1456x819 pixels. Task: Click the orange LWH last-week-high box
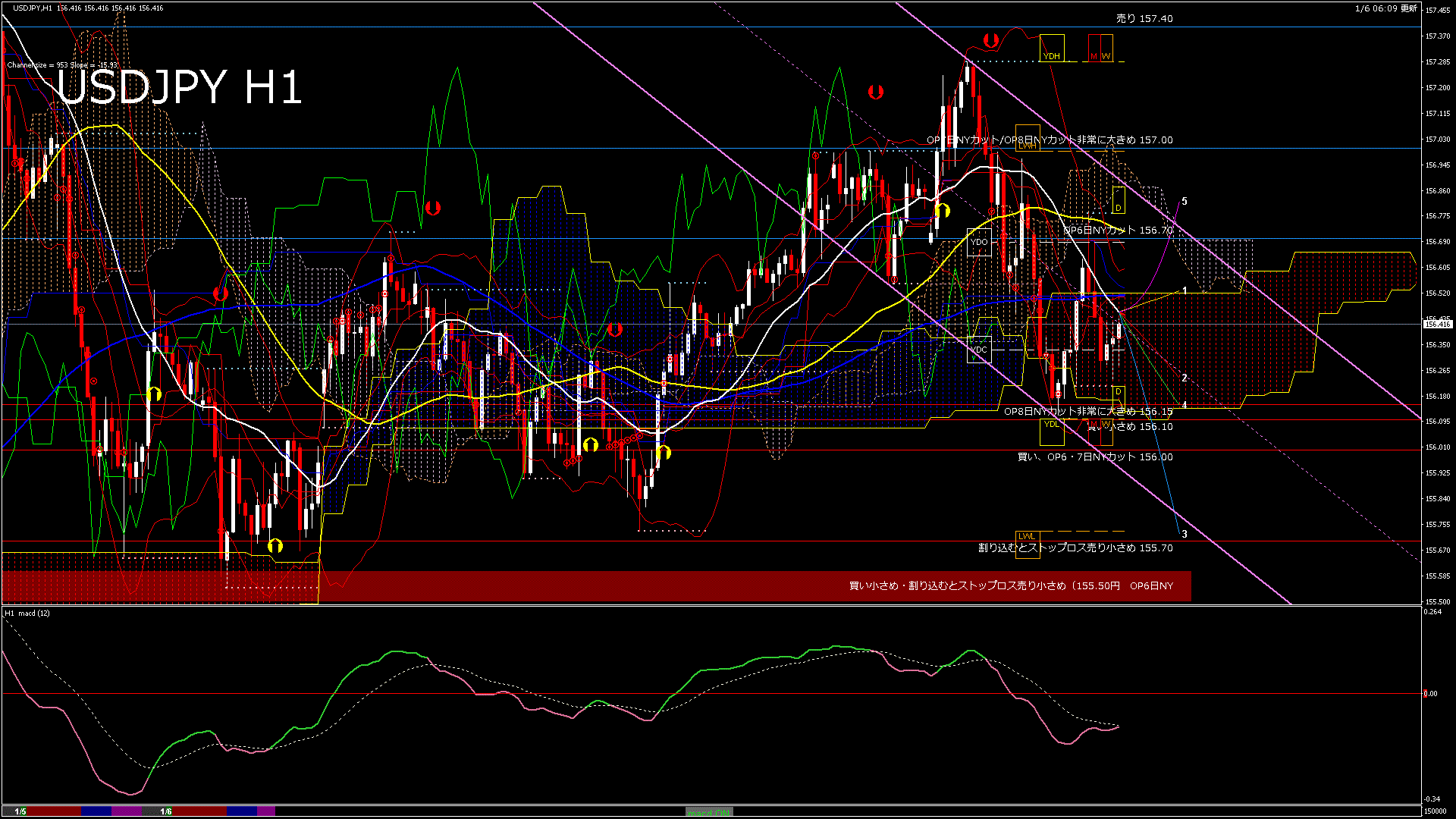click(x=1027, y=138)
